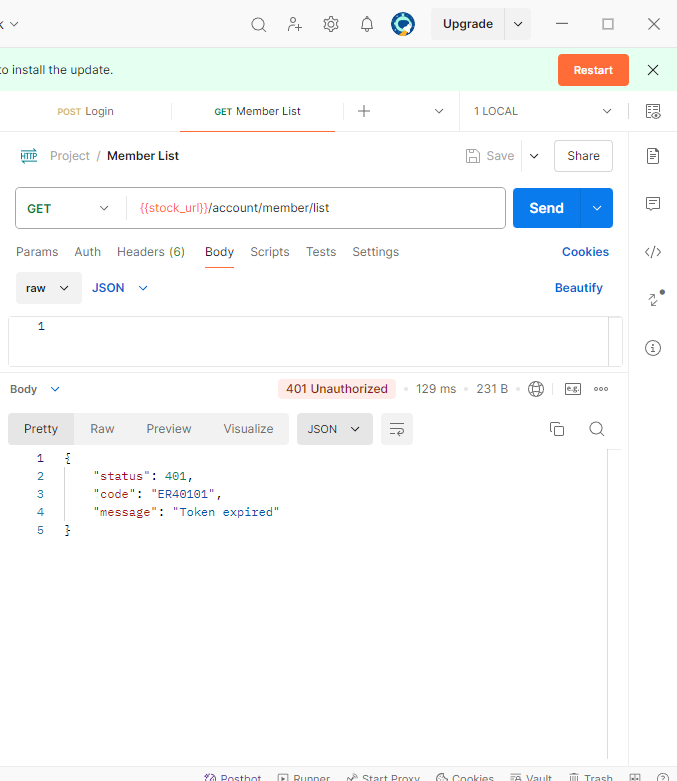This screenshot has height=781, width=677.
Task: Expand the tabs overflow chevron
Action: click(x=439, y=111)
